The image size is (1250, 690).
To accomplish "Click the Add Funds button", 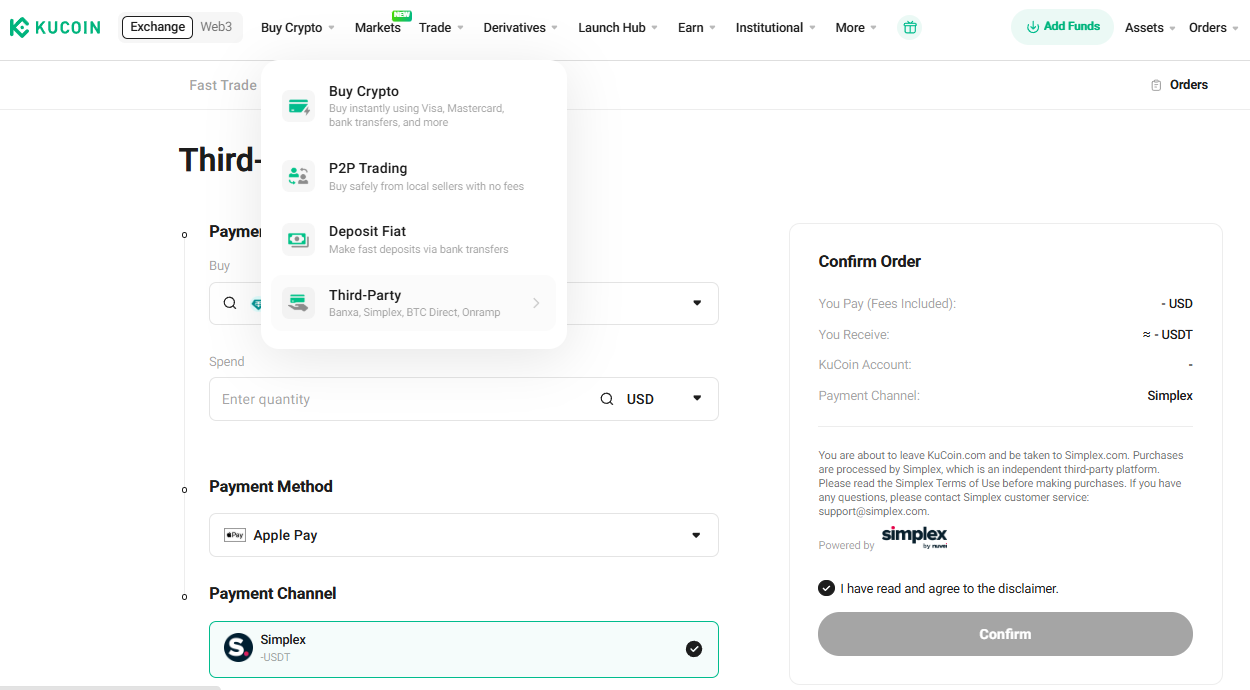I will tap(1062, 27).
